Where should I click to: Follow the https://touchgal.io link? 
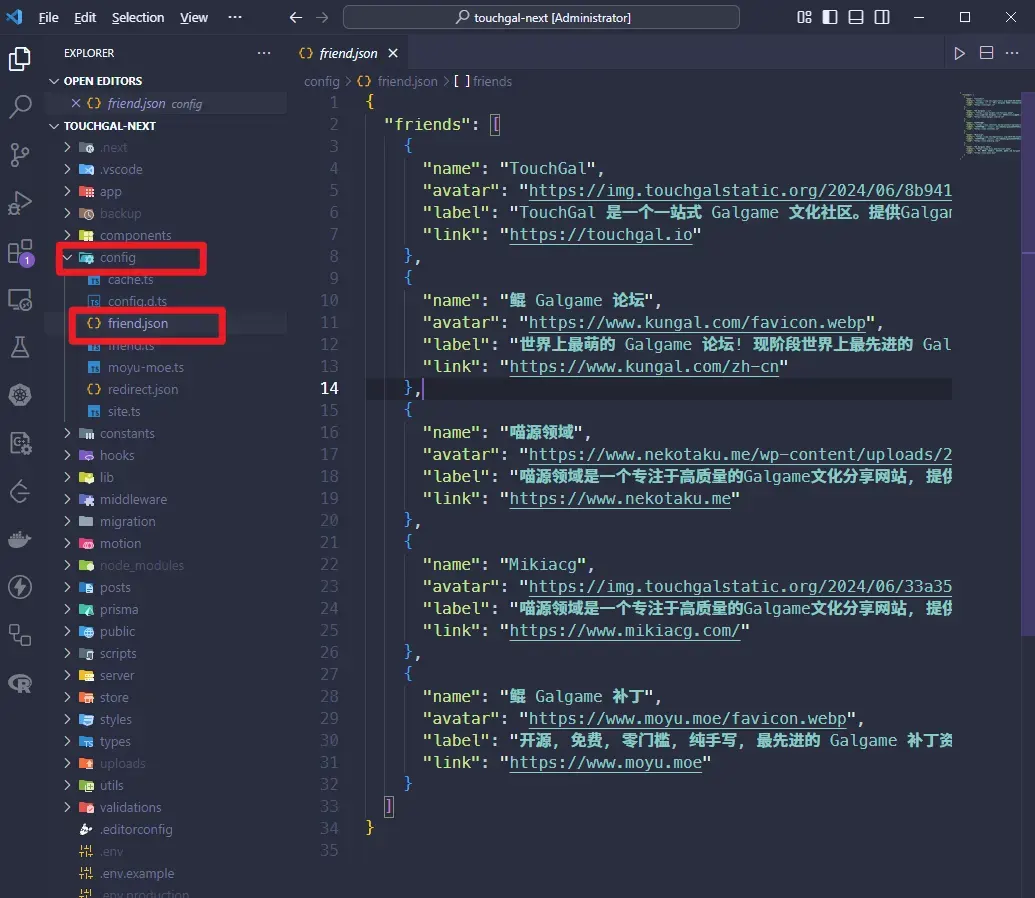click(601, 234)
